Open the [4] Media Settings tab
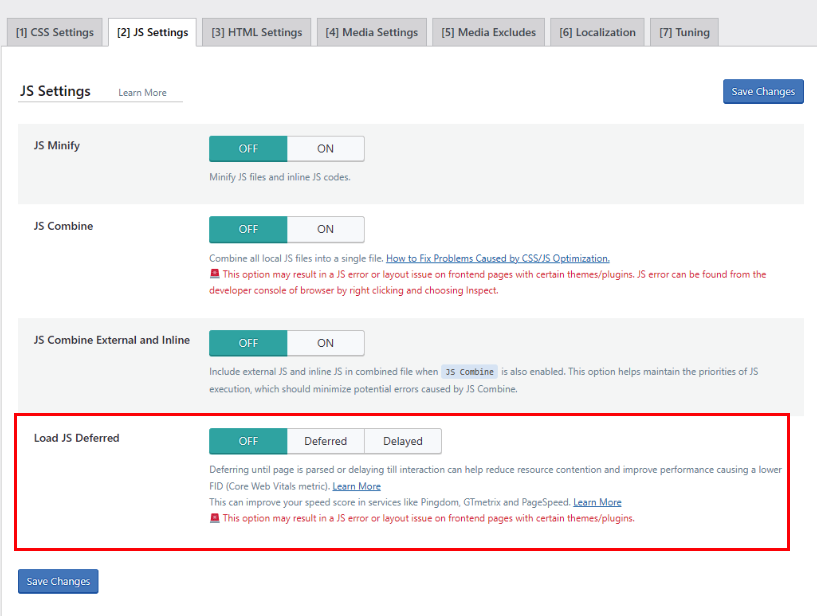The image size is (817, 616). coord(372,32)
